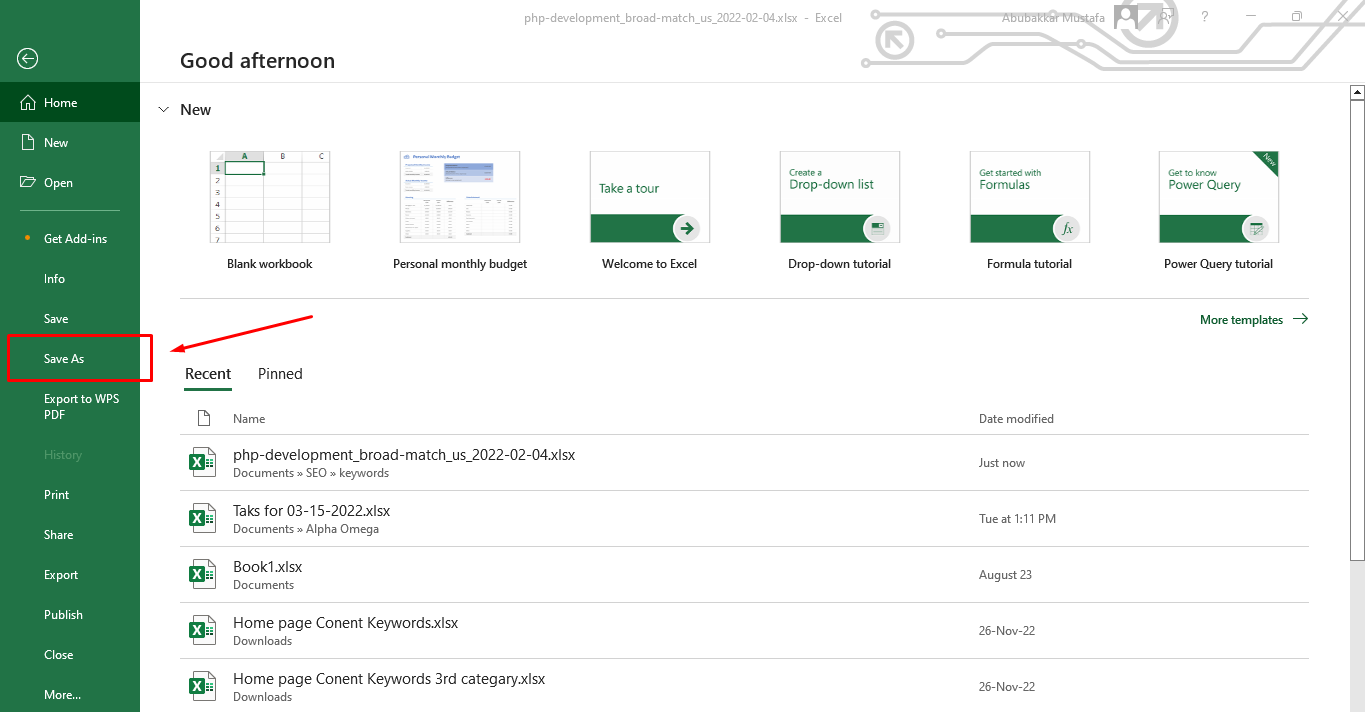This screenshot has width=1365, height=712.
Task: Click the Save As command
Action: pos(64,358)
